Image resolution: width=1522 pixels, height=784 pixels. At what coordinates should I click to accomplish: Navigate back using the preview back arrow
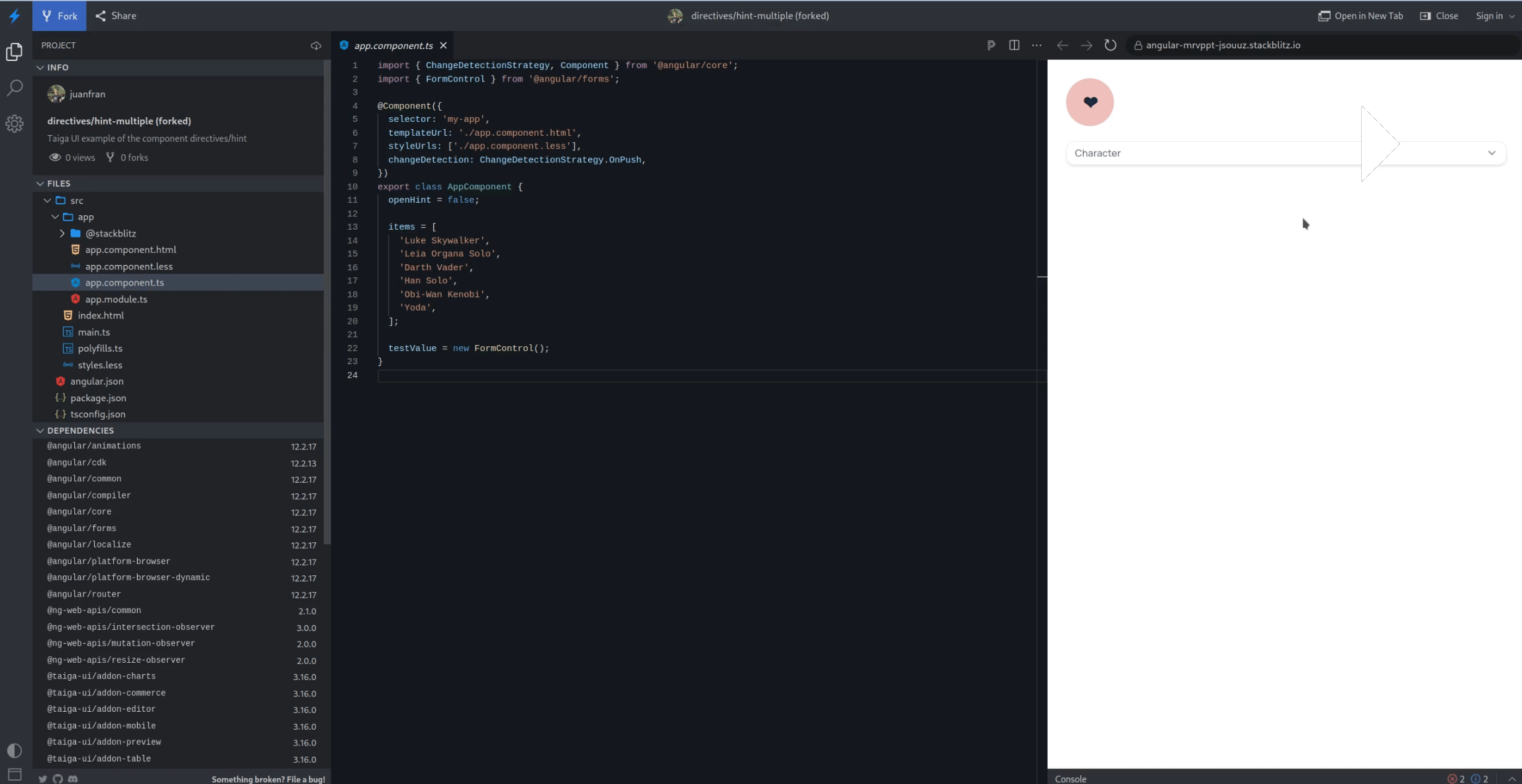coord(1062,45)
